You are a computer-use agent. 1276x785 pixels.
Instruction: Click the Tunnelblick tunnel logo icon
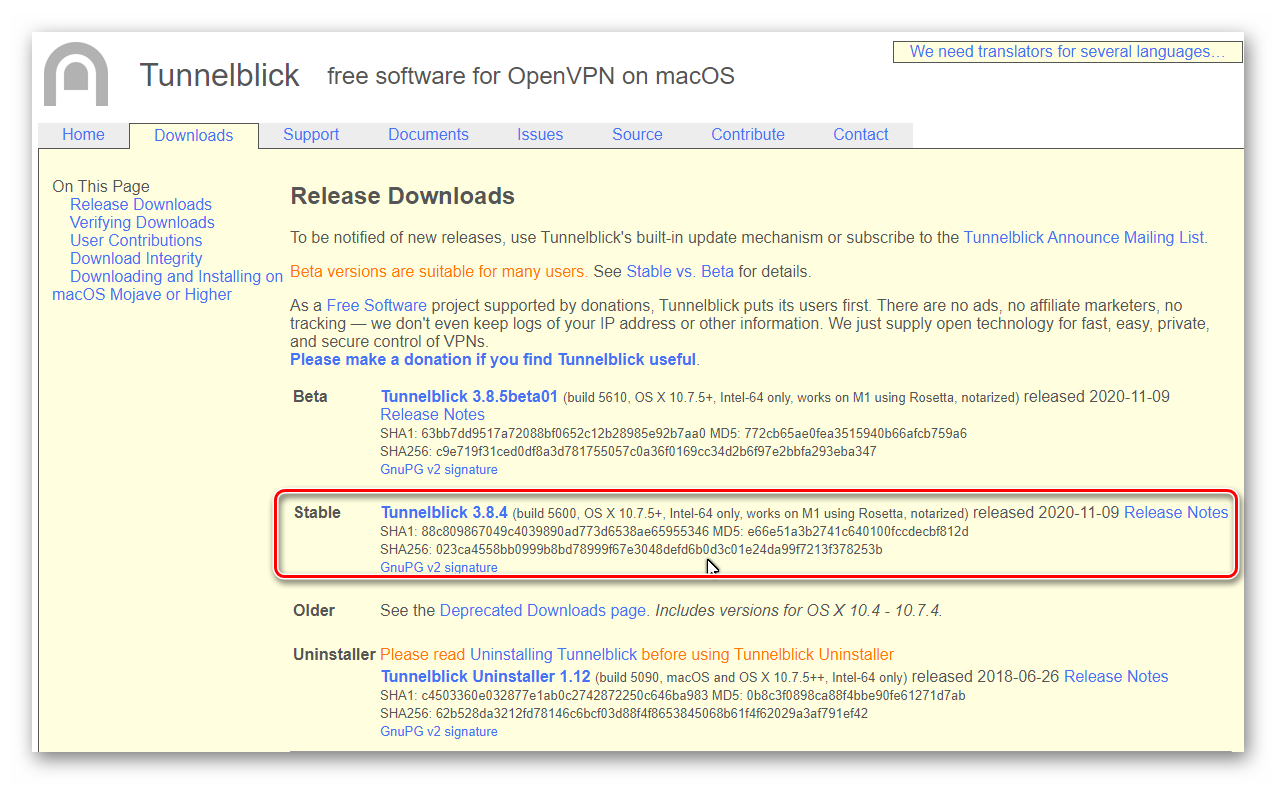[x=76, y=74]
